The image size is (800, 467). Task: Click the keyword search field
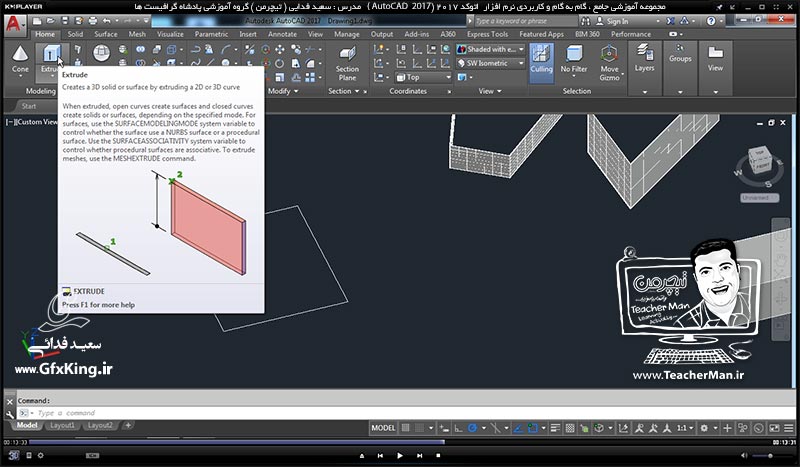coord(526,21)
